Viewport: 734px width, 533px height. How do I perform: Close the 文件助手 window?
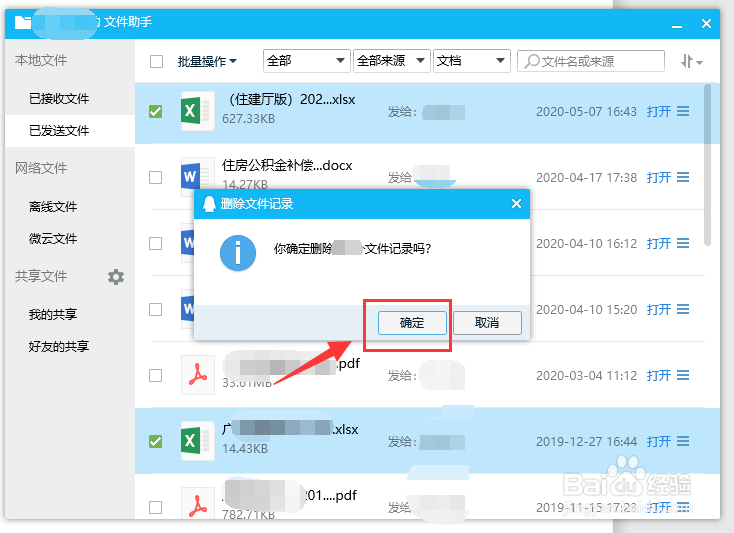pyautogui.click(x=706, y=23)
